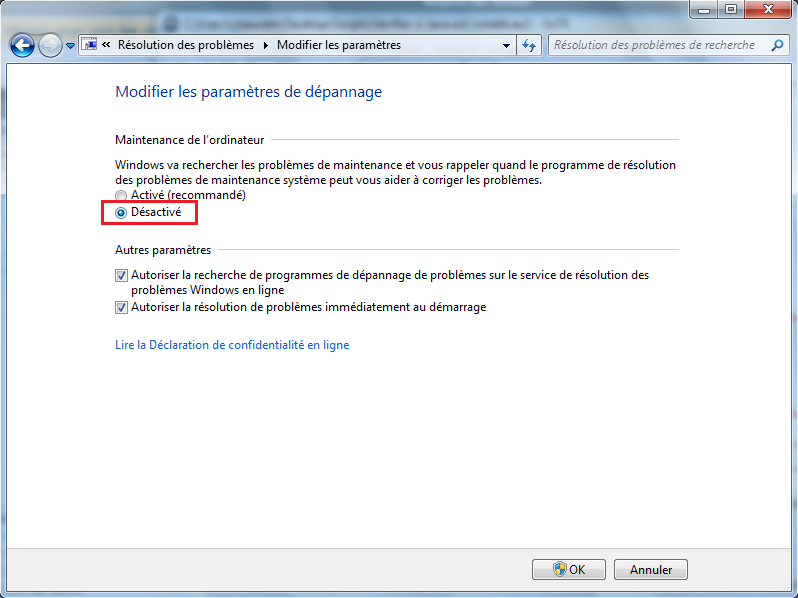Click the magnifier search icon
Image resolution: width=798 pixels, height=598 pixels.
[x=777, y=45]
